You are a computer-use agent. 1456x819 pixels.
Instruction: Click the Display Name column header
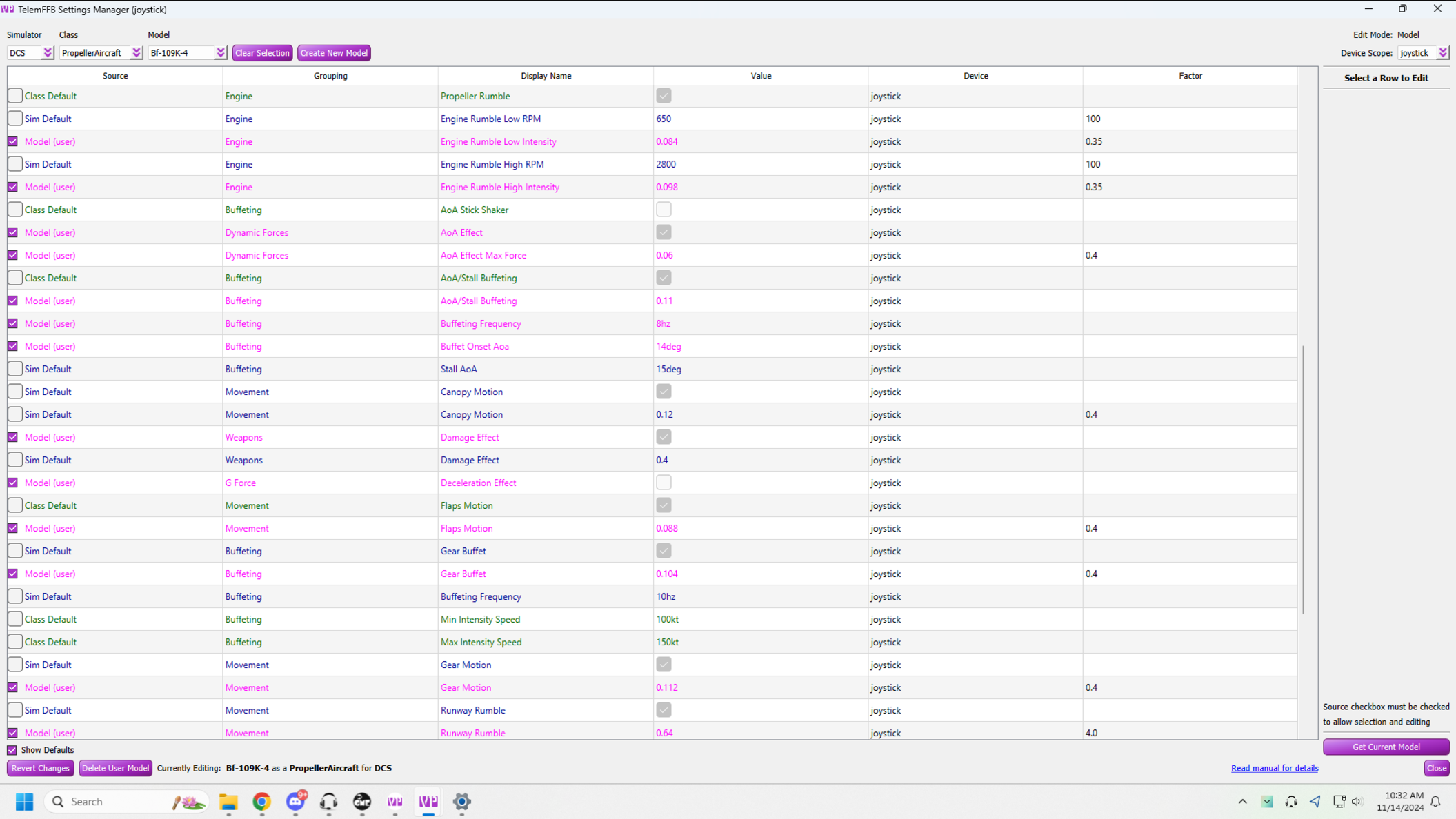pyautogui.click(x=546, y=76)
